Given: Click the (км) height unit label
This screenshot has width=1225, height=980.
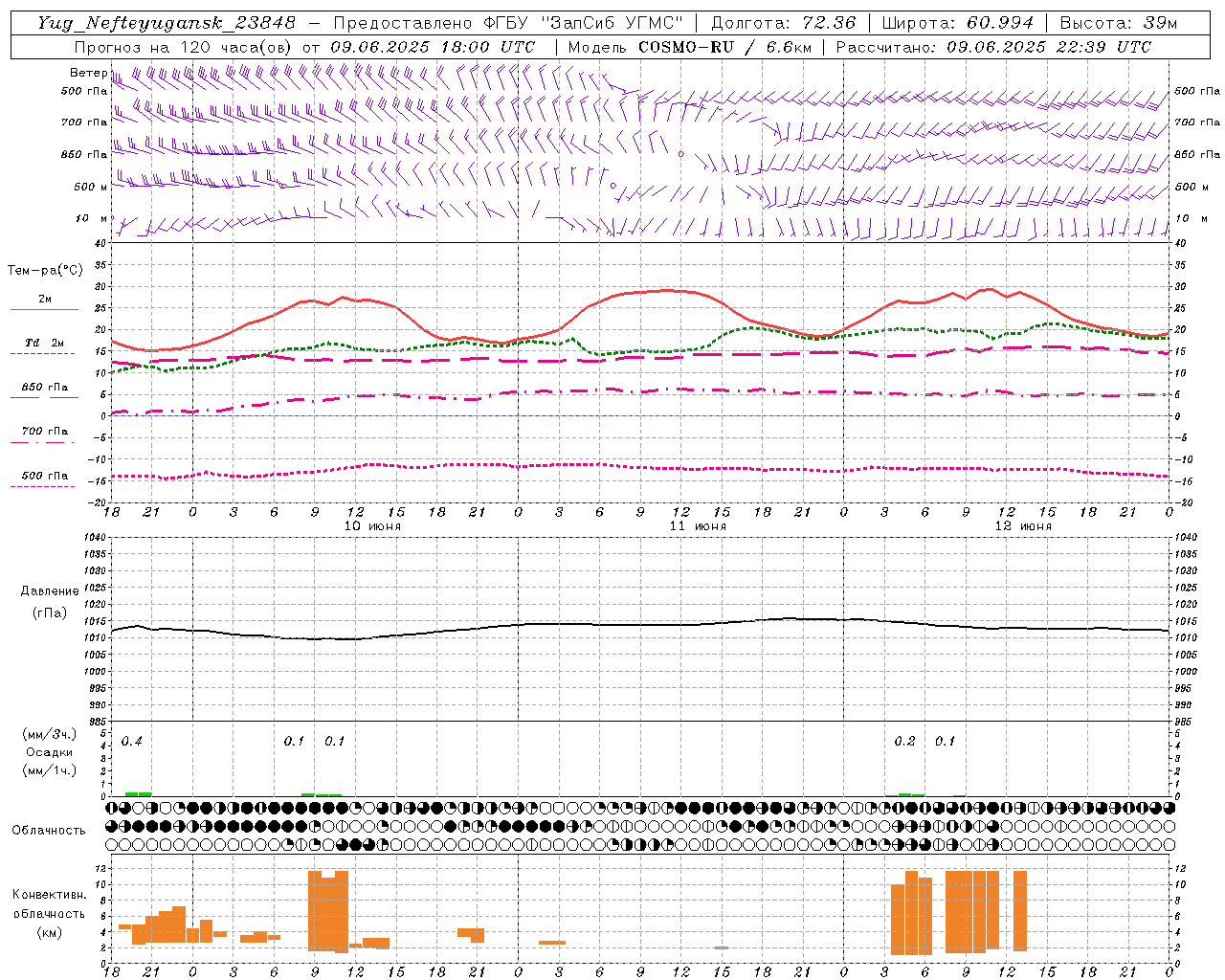Looking at the screenshot, I should coord(50,932).
